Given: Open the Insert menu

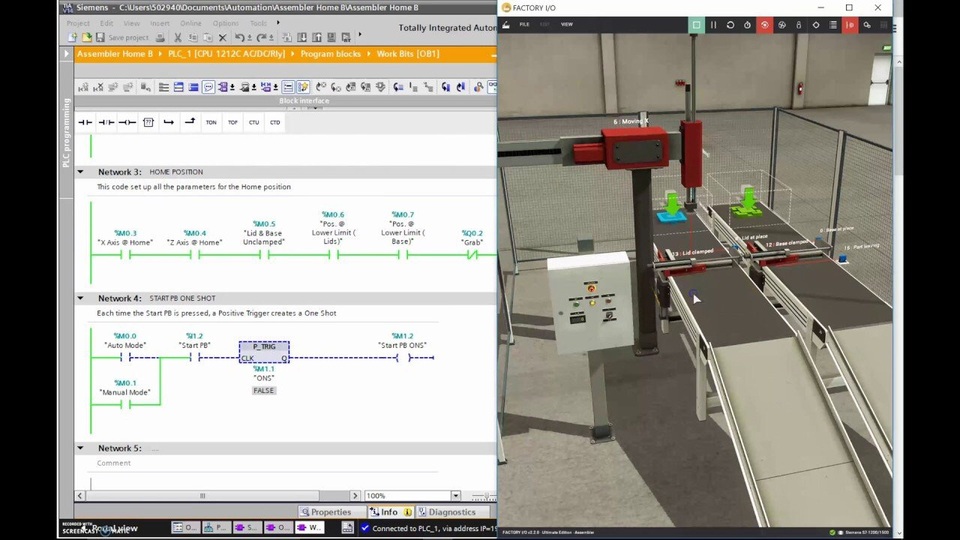Looking at the screenshot, I should [x=160, y=23].
